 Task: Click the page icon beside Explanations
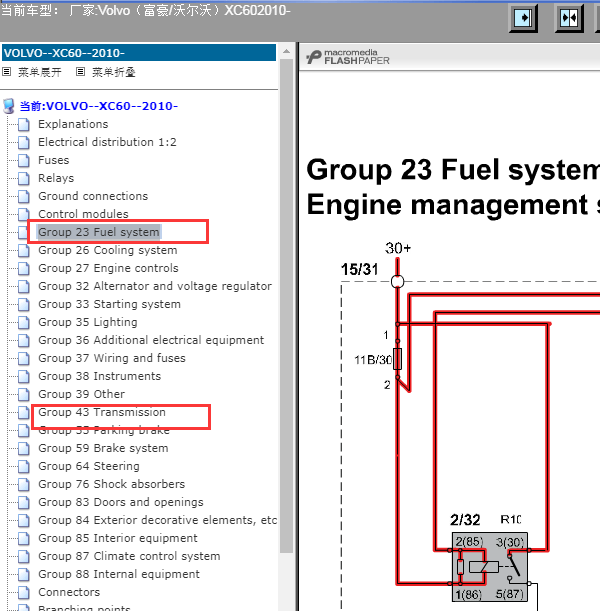click(x=24, y=125)
